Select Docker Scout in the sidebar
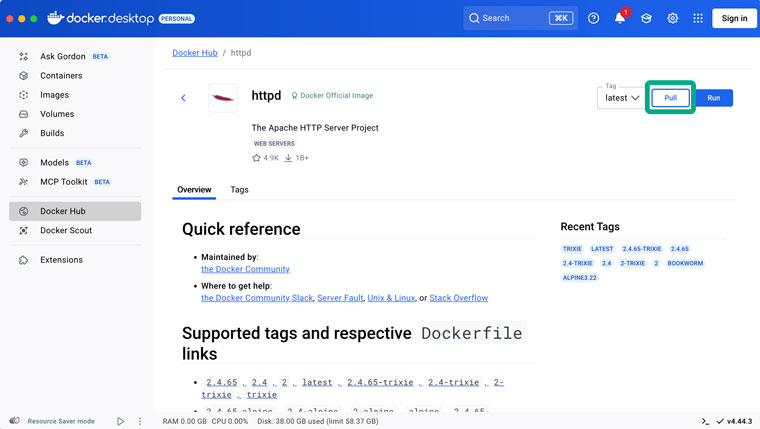 point(75,231)
